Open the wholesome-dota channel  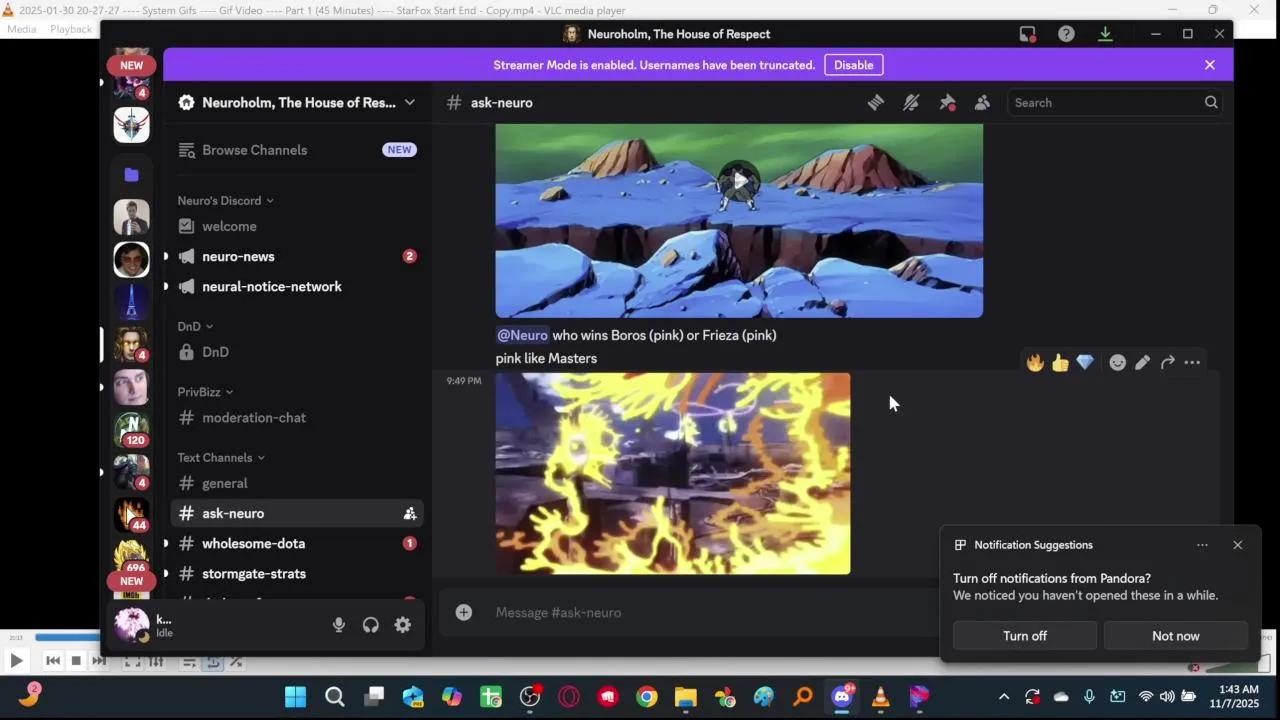[x=297, y=544]
